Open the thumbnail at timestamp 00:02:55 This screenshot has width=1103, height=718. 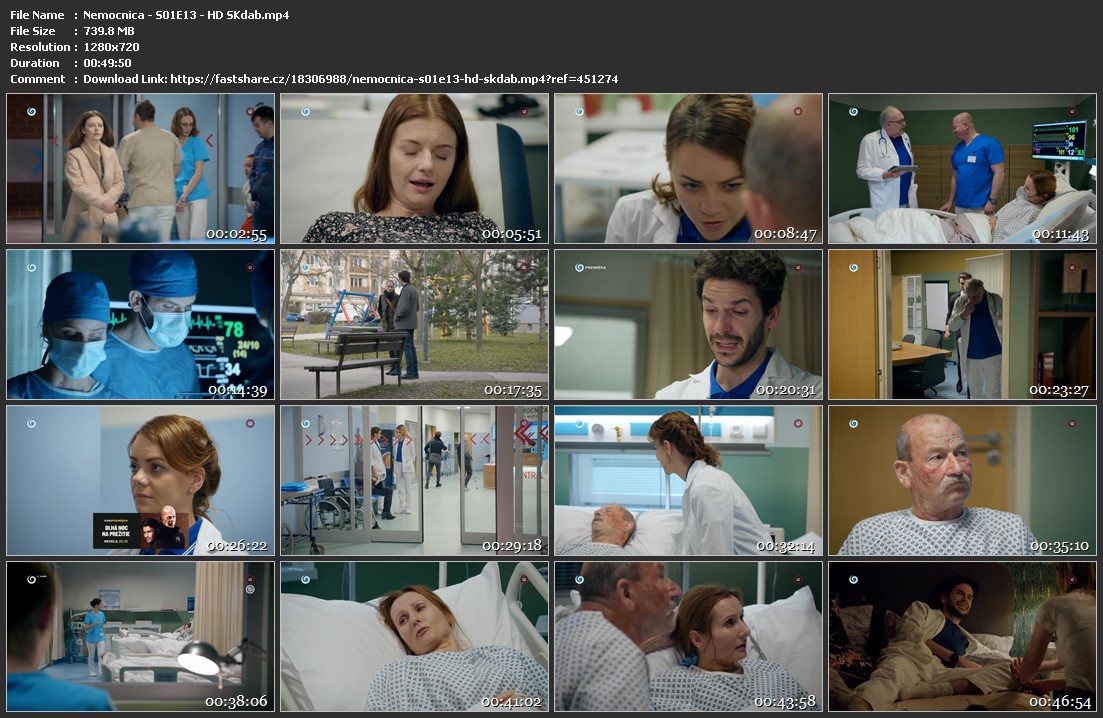140,168
